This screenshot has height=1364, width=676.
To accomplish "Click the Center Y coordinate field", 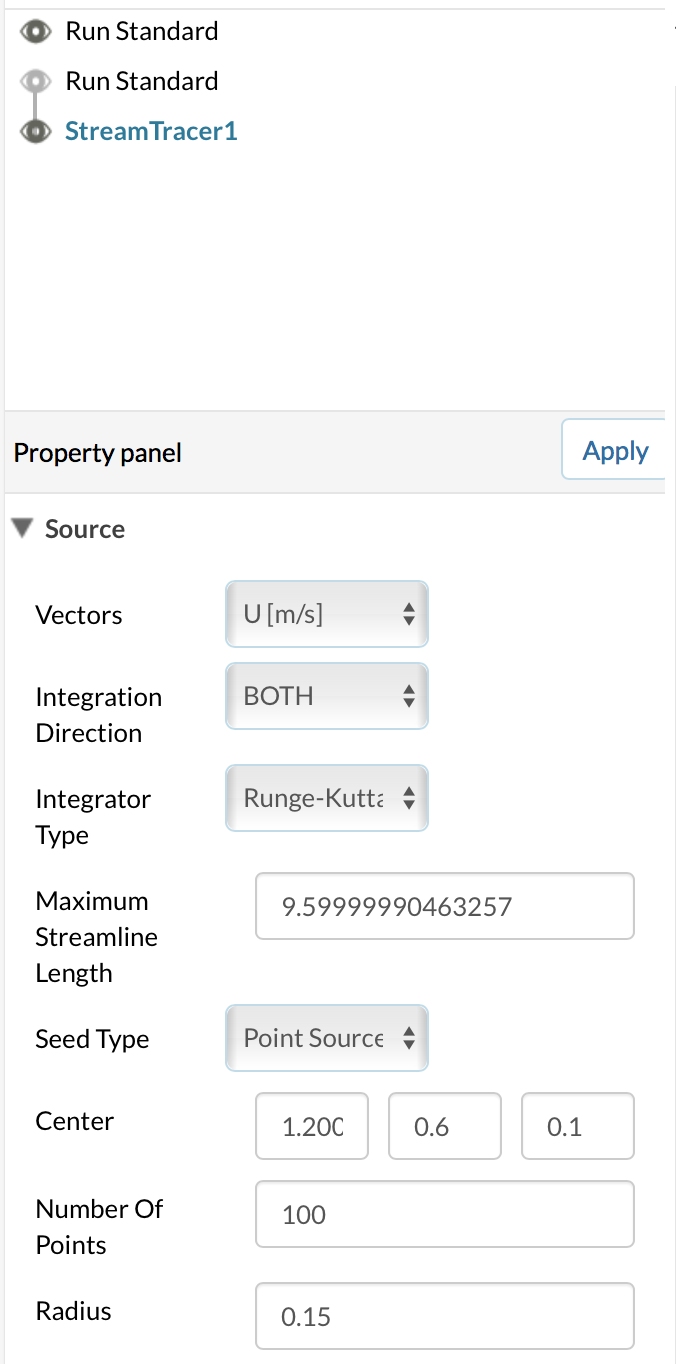I will pos(444,1127).
